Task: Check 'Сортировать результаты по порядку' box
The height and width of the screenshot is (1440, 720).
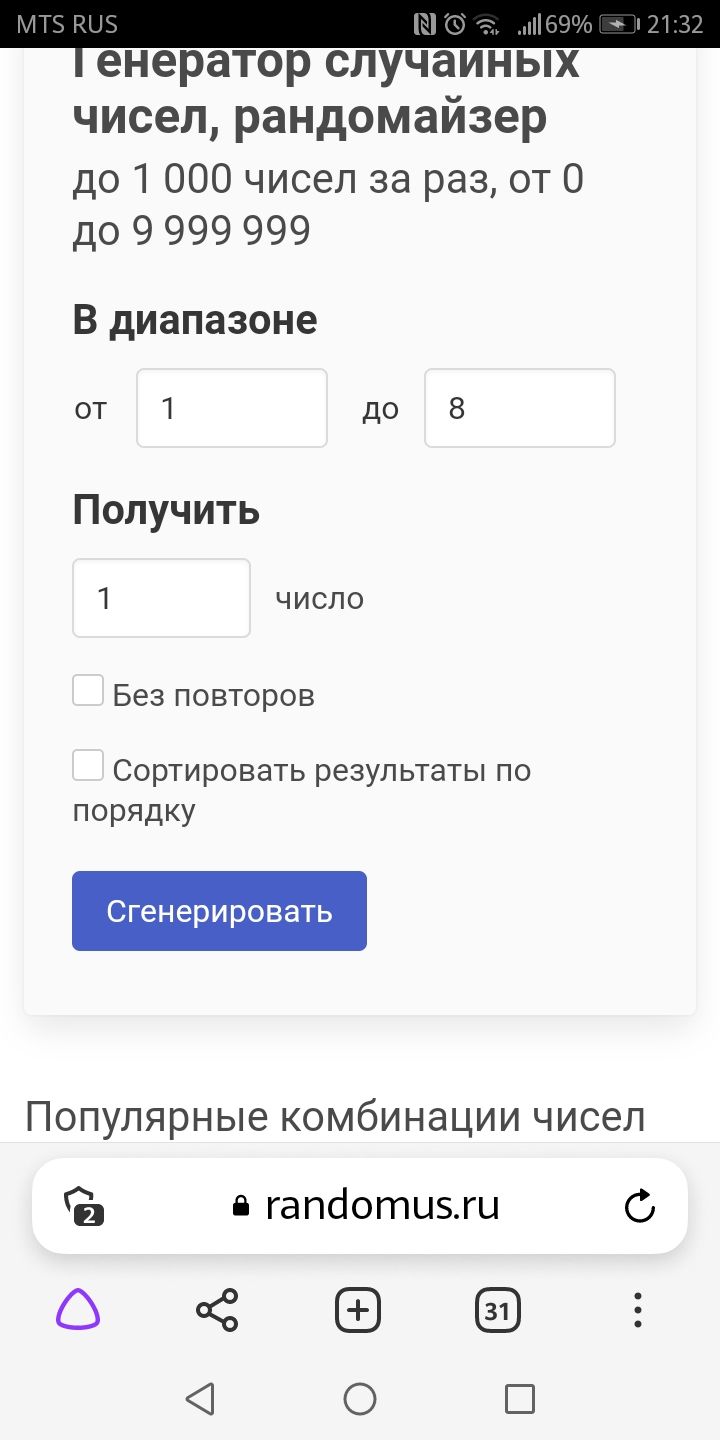Action: (x=88, y=767)
